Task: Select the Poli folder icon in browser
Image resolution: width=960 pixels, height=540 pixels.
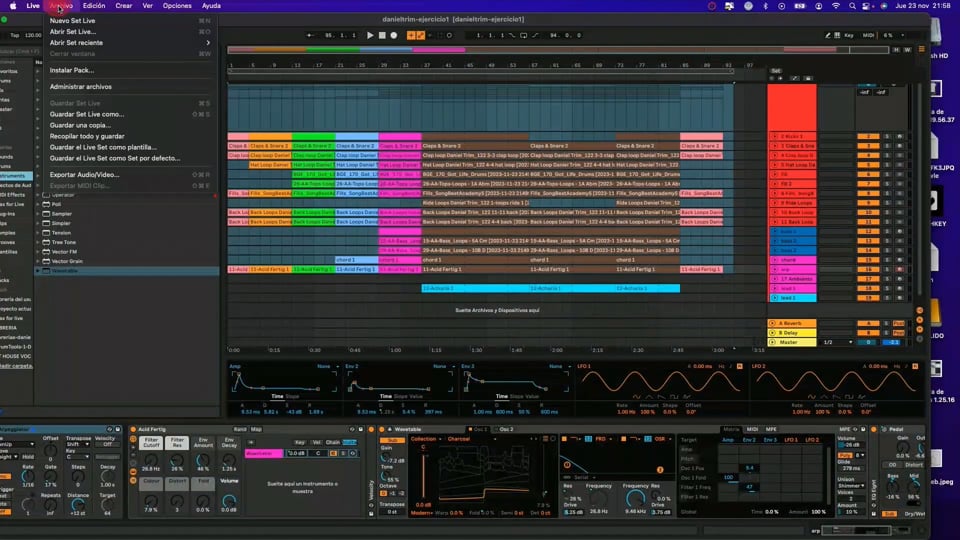Action: click(x=46, y=204)
